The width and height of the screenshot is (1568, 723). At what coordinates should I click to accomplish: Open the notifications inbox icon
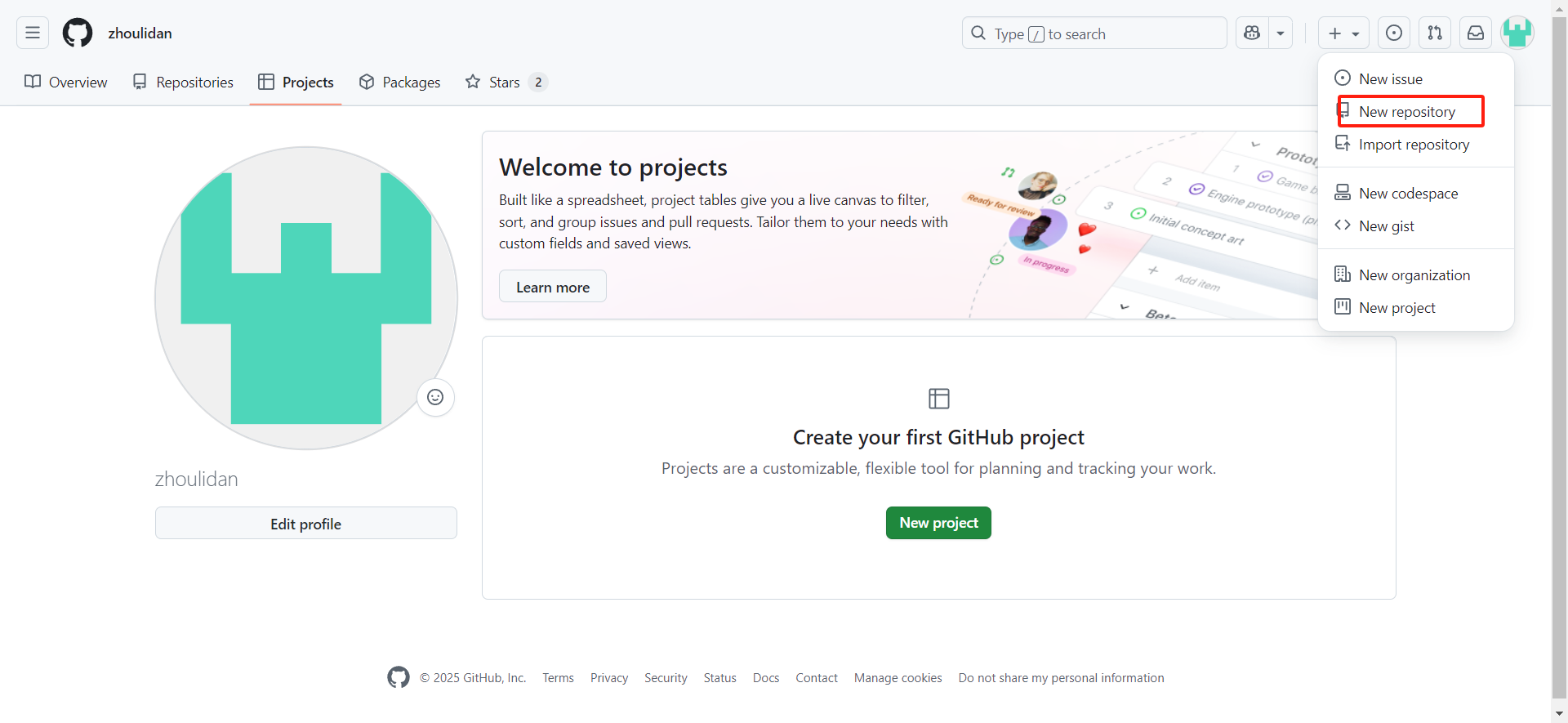1476,33
